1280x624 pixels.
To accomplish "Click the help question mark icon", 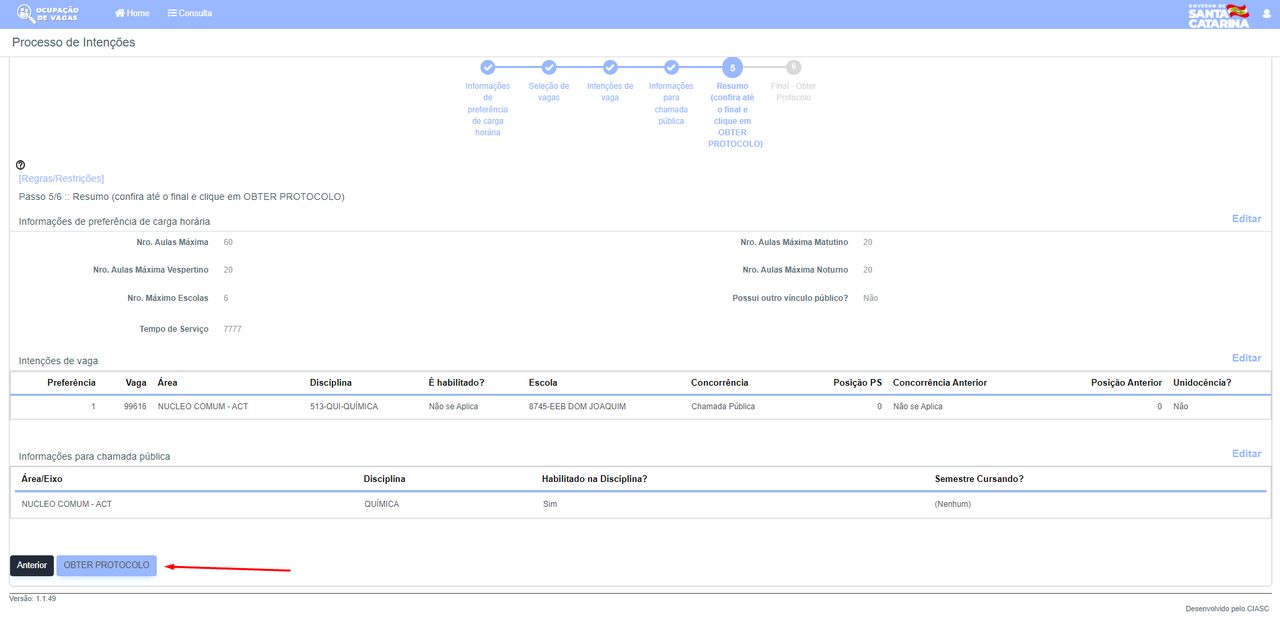I will 21,165.
